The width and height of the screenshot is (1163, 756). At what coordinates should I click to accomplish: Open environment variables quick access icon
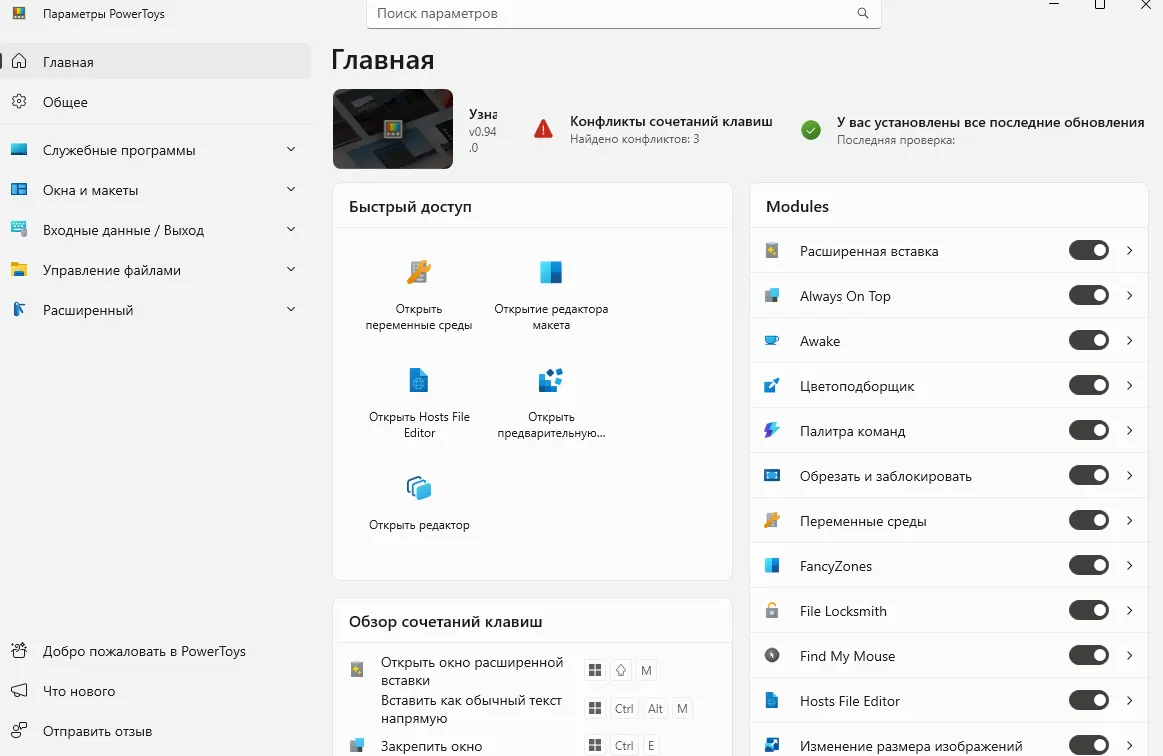418,272
